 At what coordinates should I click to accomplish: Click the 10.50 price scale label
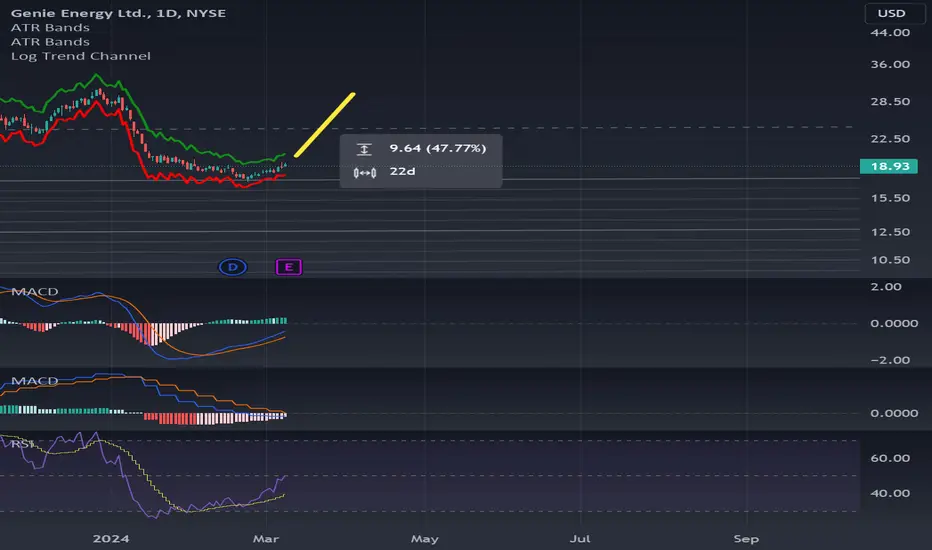coord(890,260)
